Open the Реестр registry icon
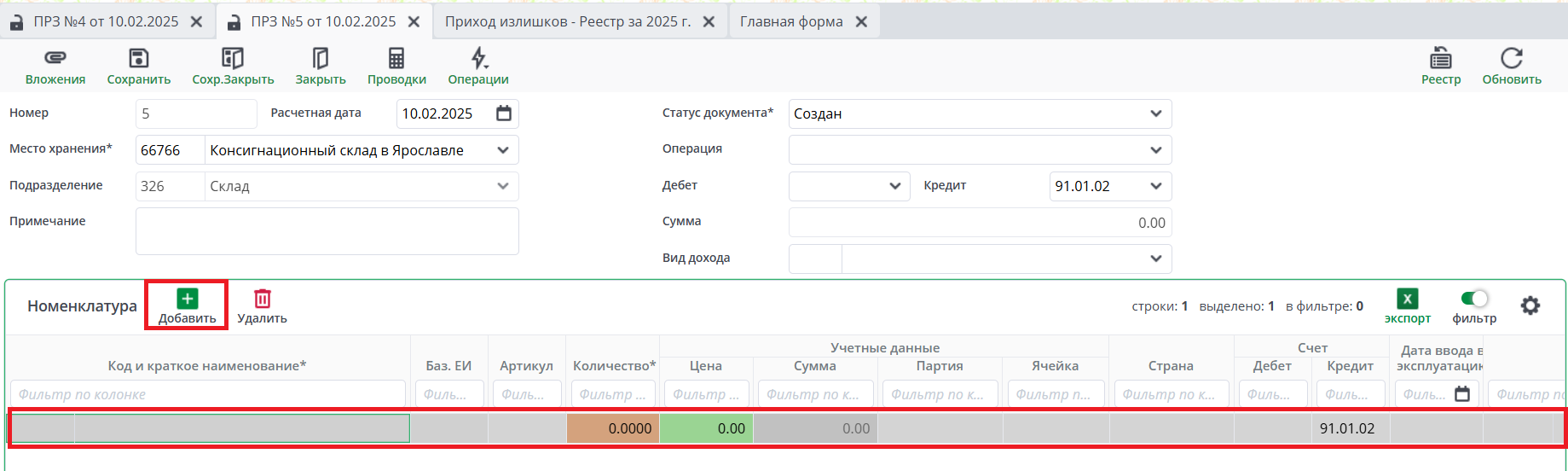Viewport: 1568px width, 471px height. click(1441, 59)
